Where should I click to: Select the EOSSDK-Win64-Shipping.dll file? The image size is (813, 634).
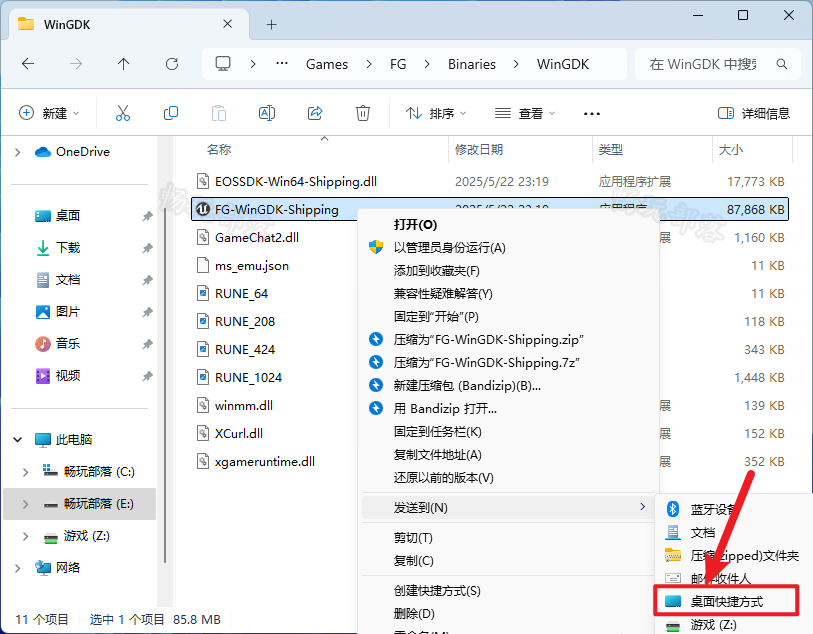pyautogui.click(x=296, y=181)
